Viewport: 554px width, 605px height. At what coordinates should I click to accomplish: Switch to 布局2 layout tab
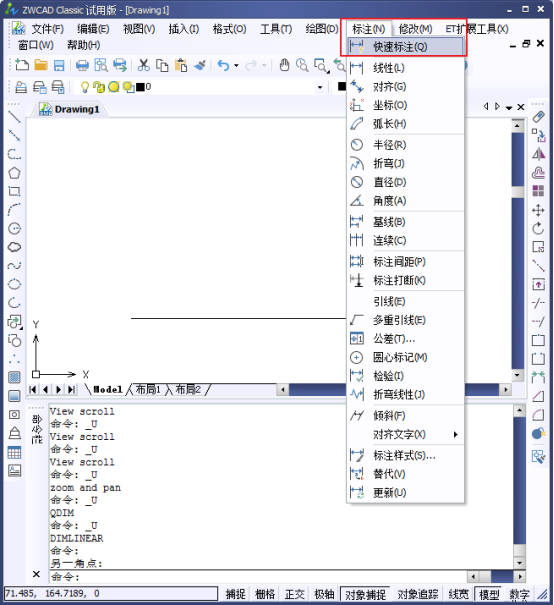[188, 389]
